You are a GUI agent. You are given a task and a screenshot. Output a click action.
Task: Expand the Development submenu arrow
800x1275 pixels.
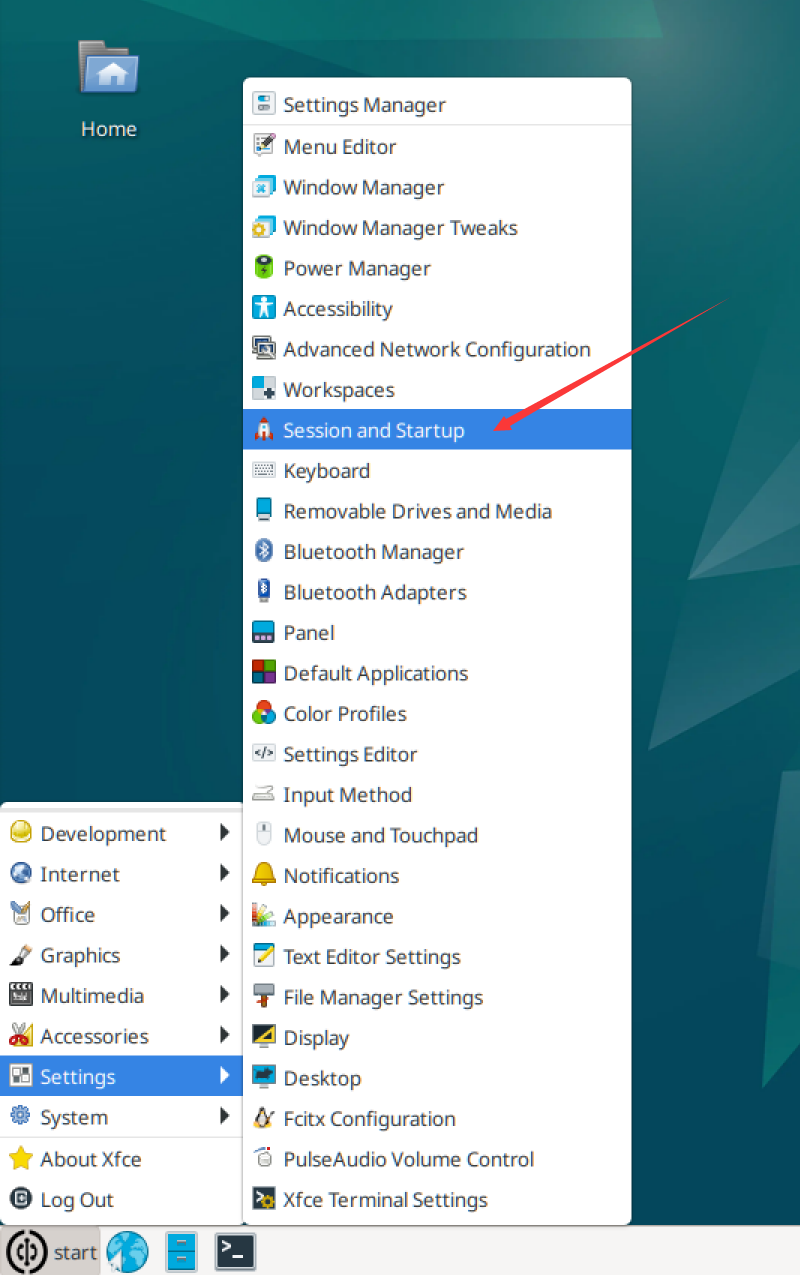click(225, 833)
